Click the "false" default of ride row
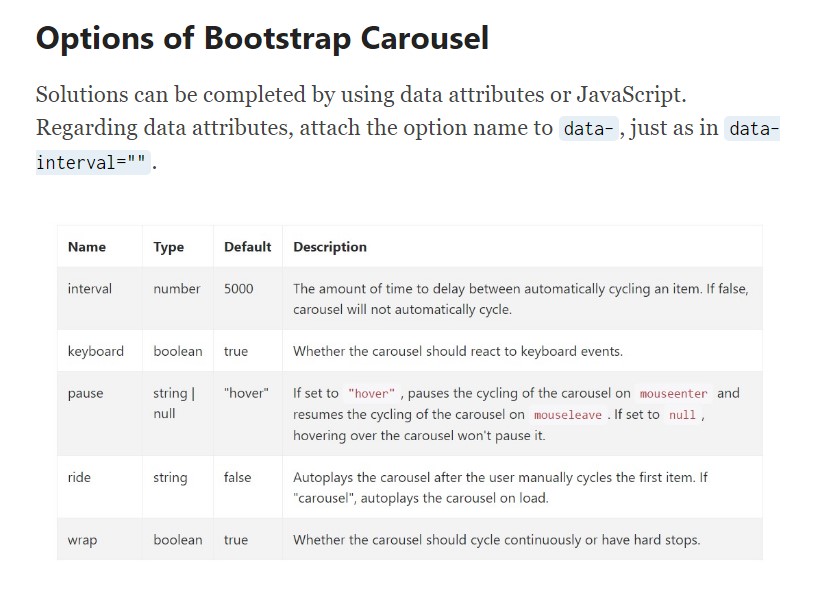 238,477
